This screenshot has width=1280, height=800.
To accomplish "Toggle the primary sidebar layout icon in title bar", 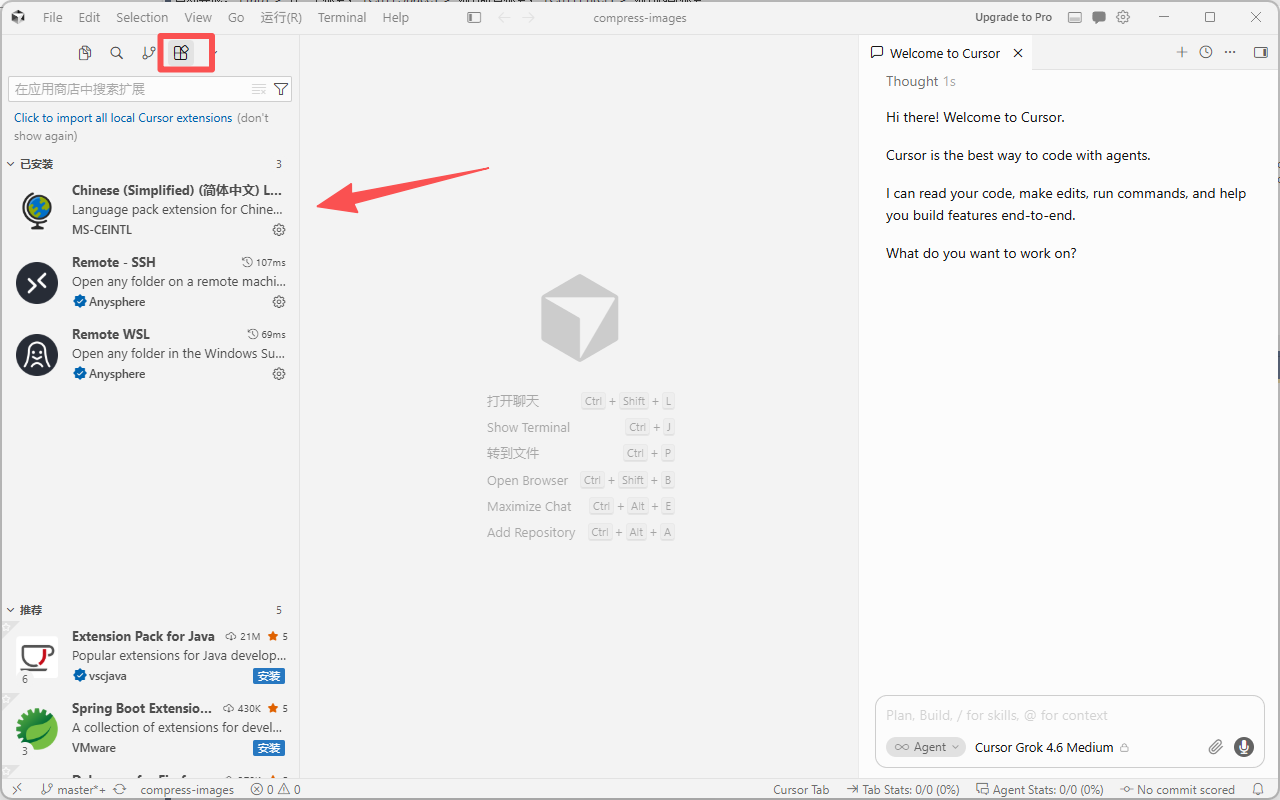I will [x=474, y=17].
